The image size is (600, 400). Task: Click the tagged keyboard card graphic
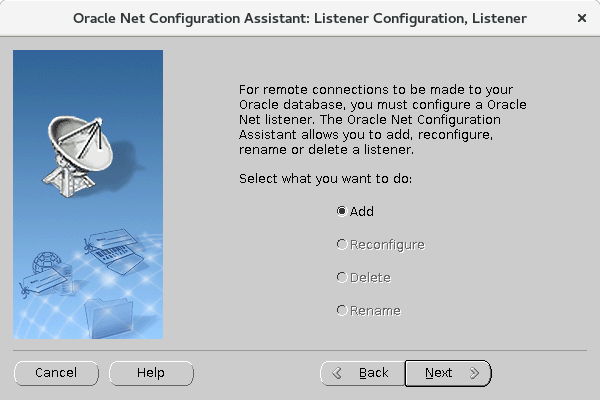pyautogui.click(x=114, y=250)
